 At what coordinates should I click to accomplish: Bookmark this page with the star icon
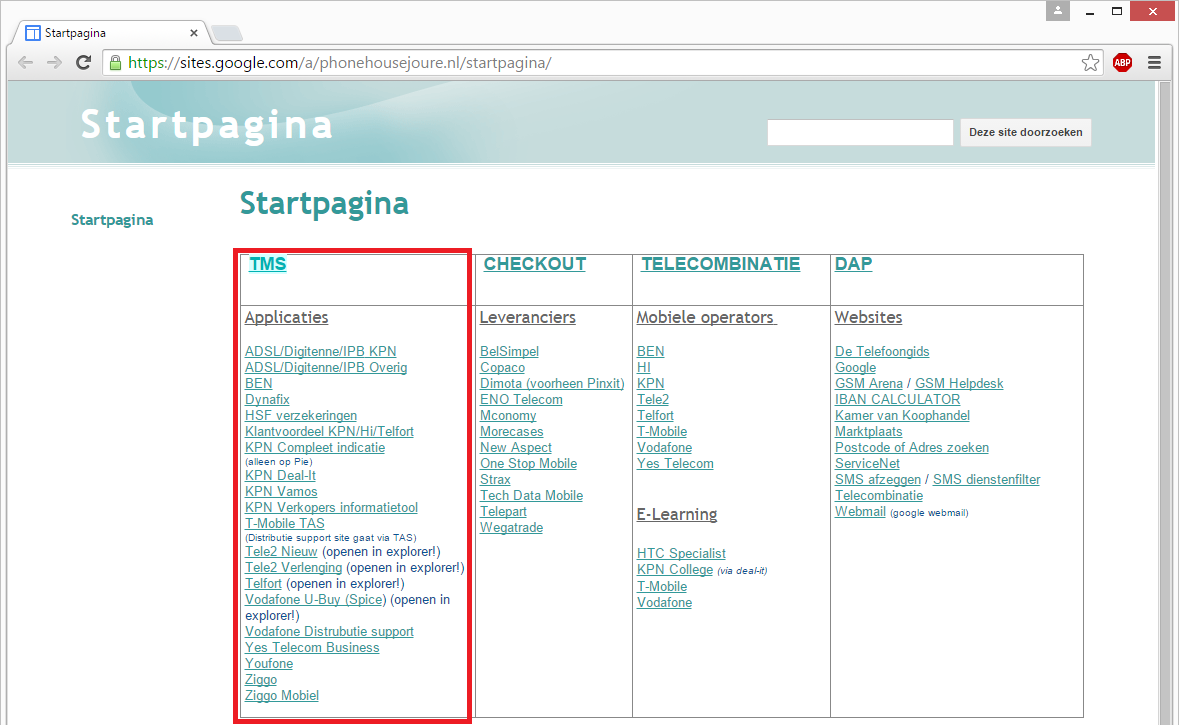[1090, 63]
